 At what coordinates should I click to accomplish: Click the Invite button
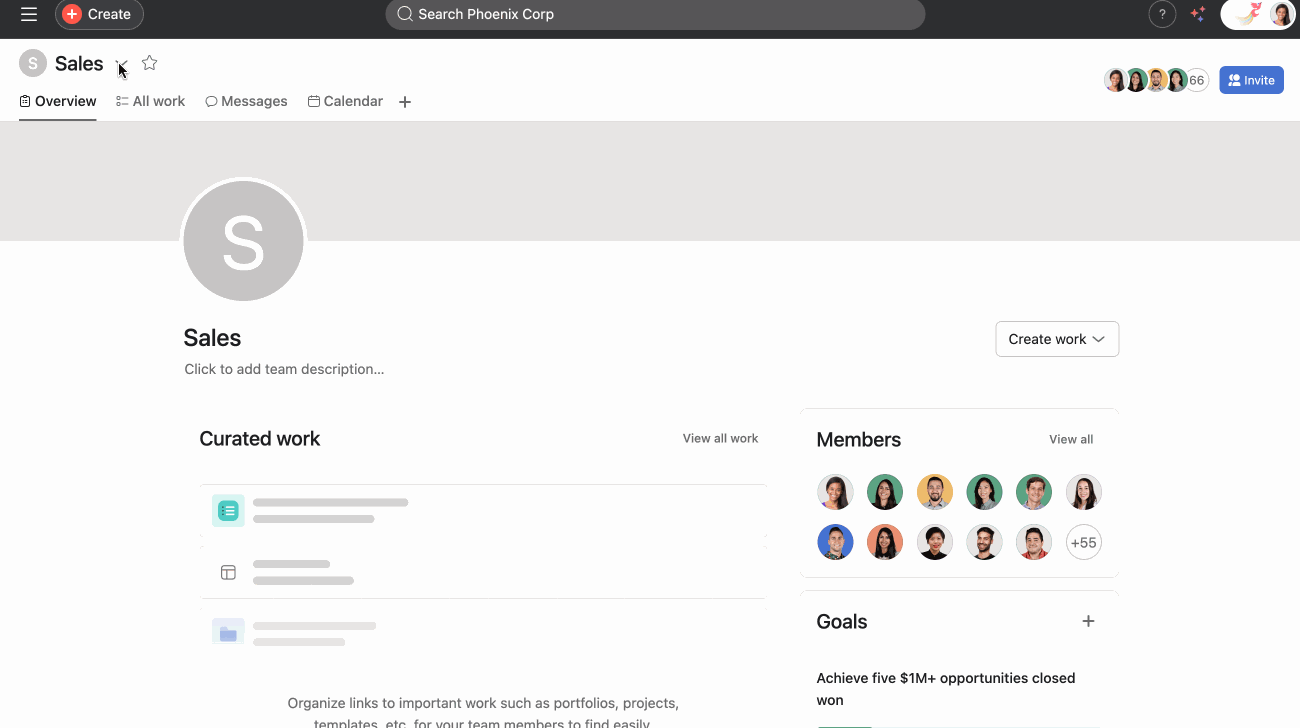click(1251, 80)
